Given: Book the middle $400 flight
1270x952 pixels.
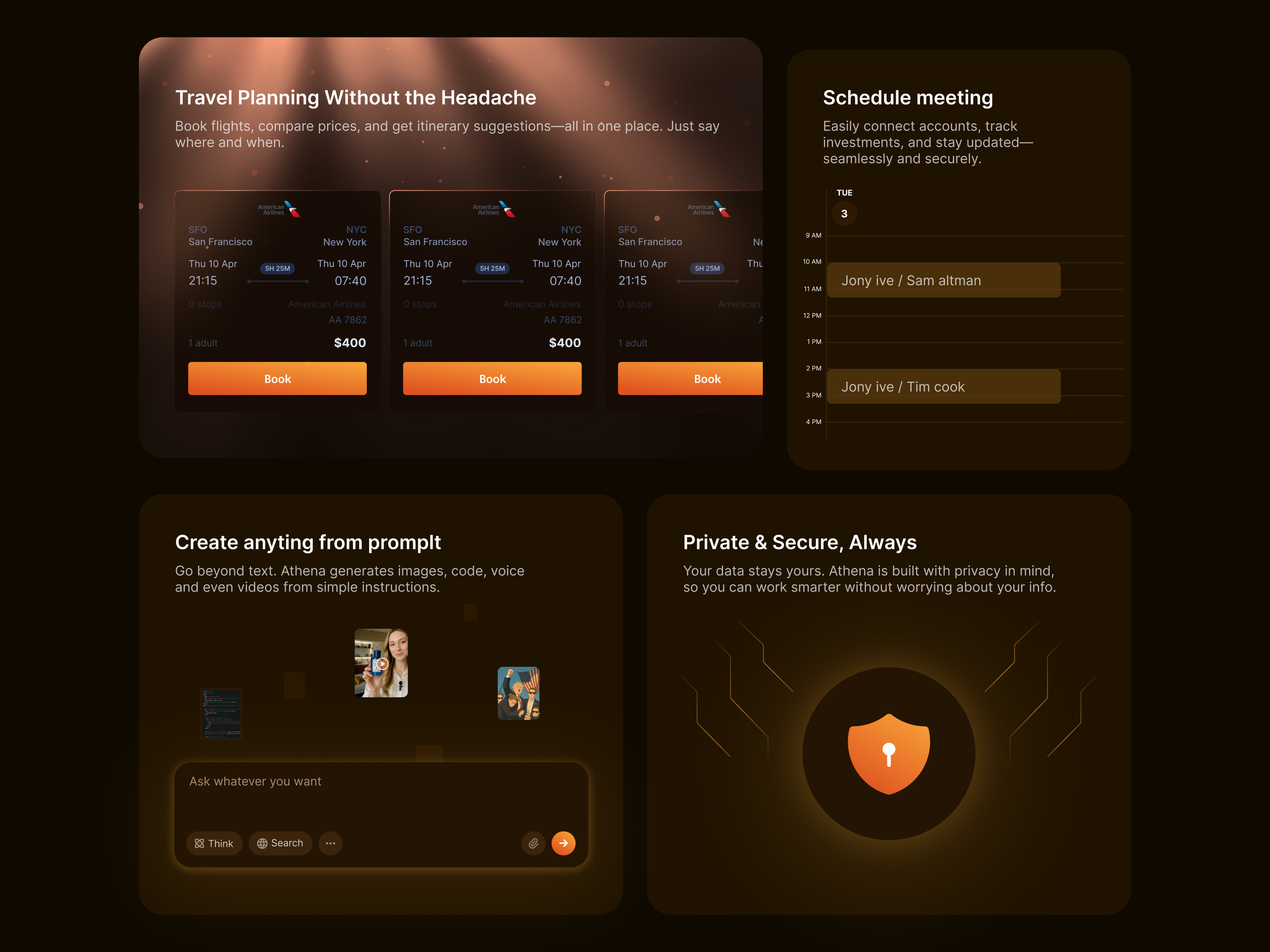Looking at the screenshot, I should (x=492, y=378).
